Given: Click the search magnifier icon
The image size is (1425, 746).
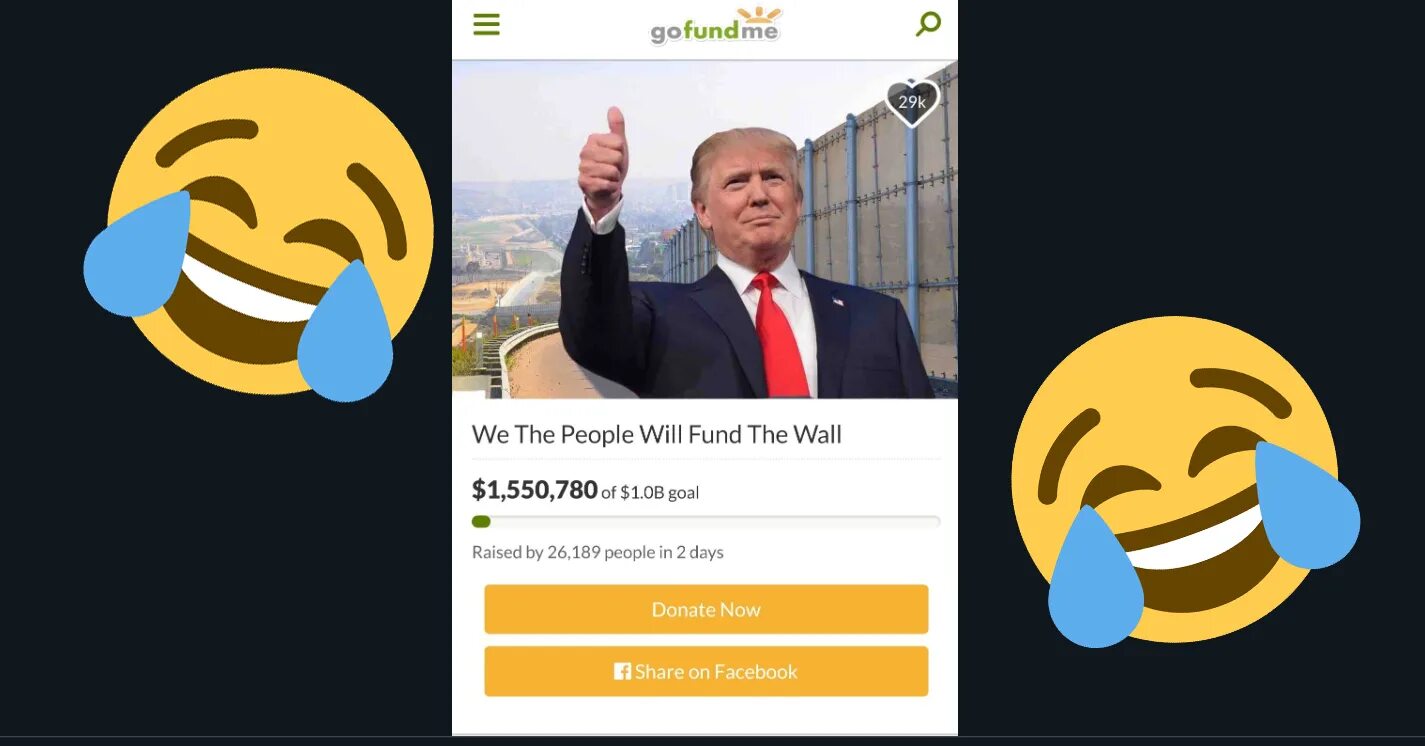Looking at the screenshot, I should tap(928, 24).
